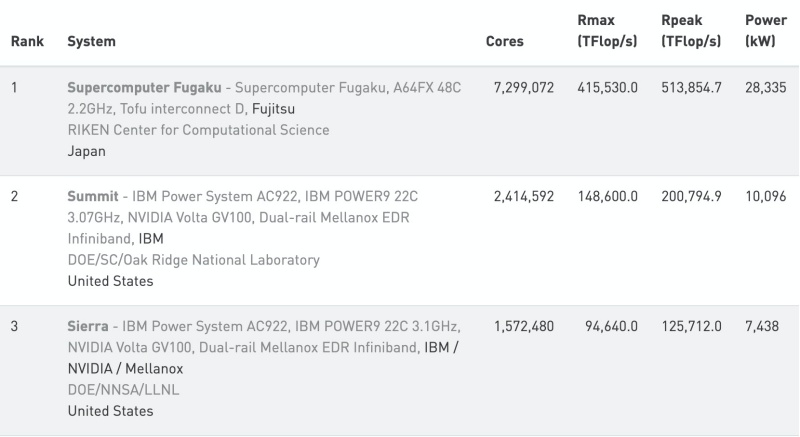Viewport: 800px width, 437px height.
Task: Click the Rpeak (TFlop/s) column header
Action: (692, 32)
